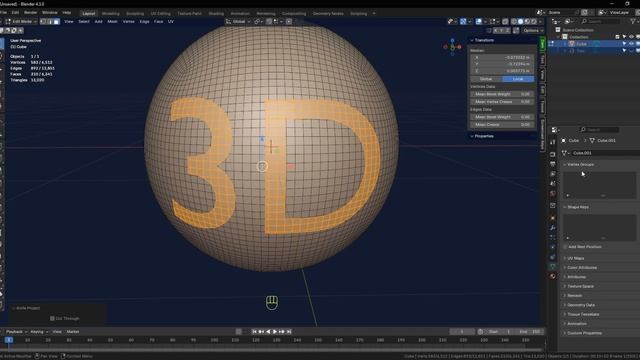Switch to solid viewport shading
Viewport: 640px width, 360px height.
[x=520, y=21]
